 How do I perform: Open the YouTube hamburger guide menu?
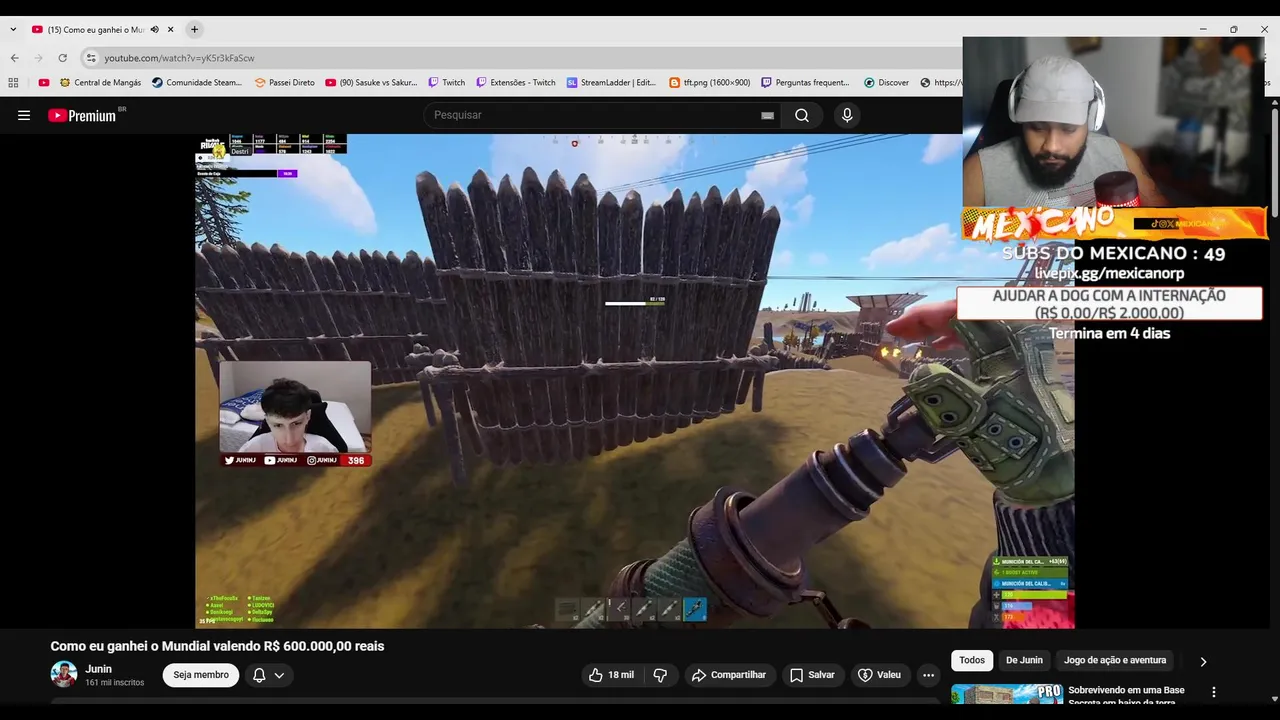[24, 115]
